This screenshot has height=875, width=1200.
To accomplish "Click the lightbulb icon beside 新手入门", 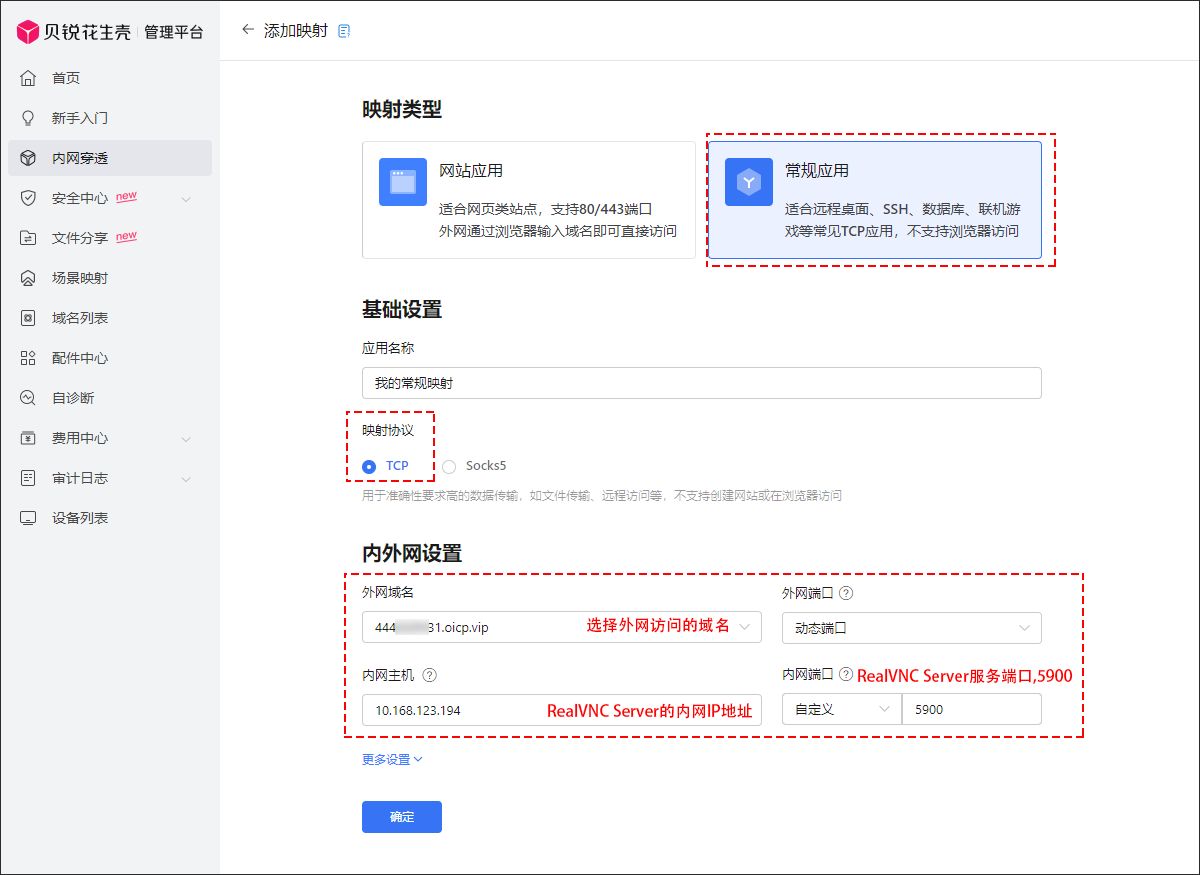I will click(28, 118).
